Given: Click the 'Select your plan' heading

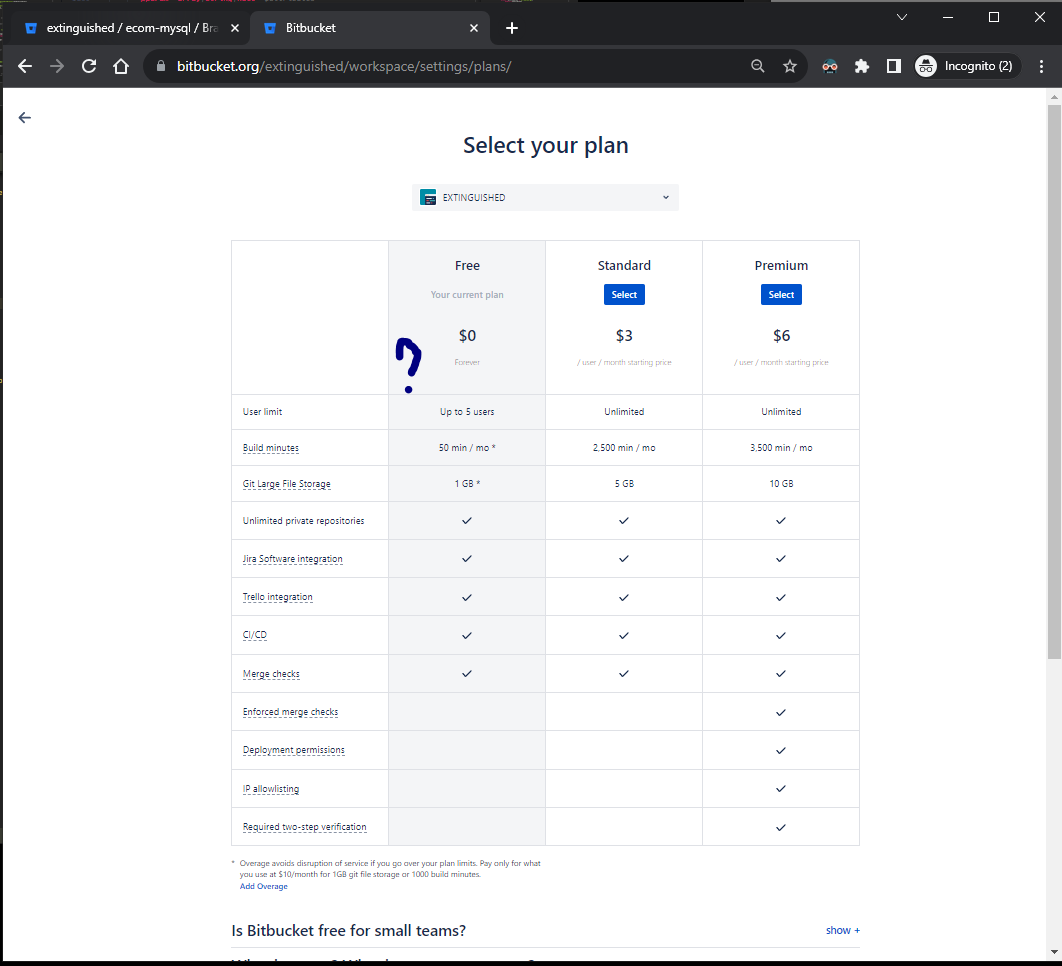Looking at the screenshot, I should pos(545,145).
